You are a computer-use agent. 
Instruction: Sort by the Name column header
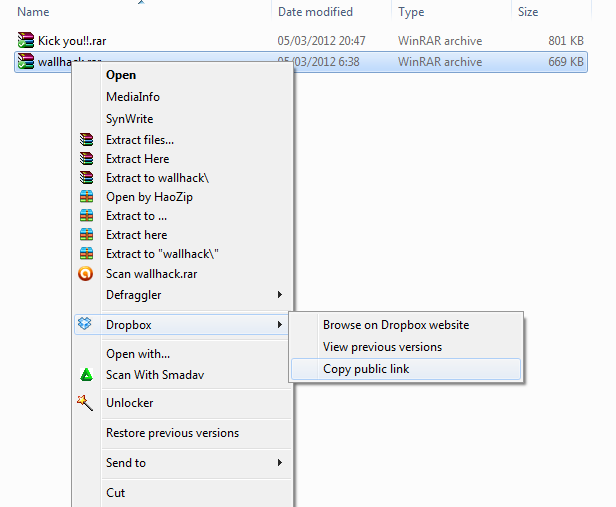pos(33,12)
